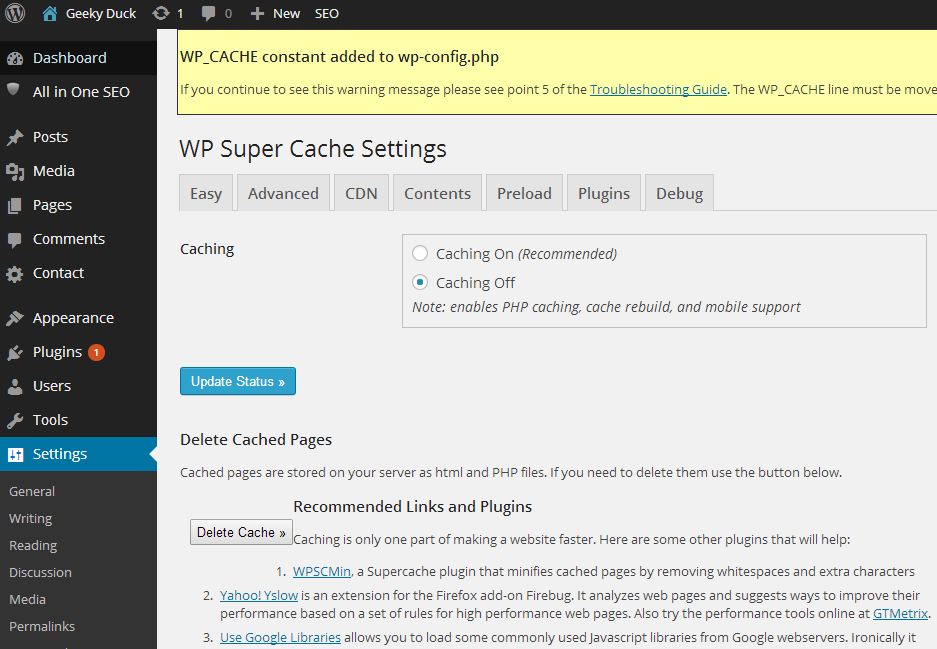
Task: Switch to the Contents tab
Action: click(x=437, y=193)
